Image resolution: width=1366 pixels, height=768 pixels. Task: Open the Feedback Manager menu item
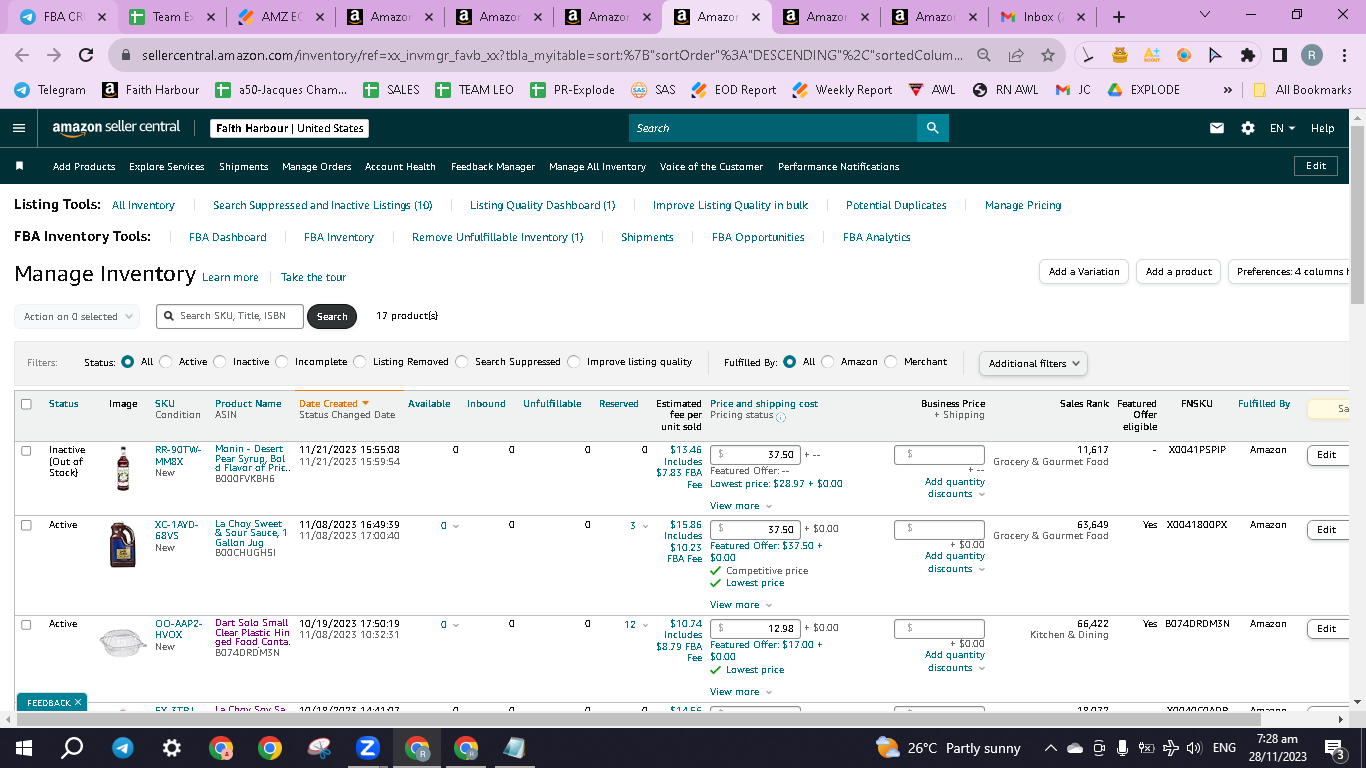[492, 167]
